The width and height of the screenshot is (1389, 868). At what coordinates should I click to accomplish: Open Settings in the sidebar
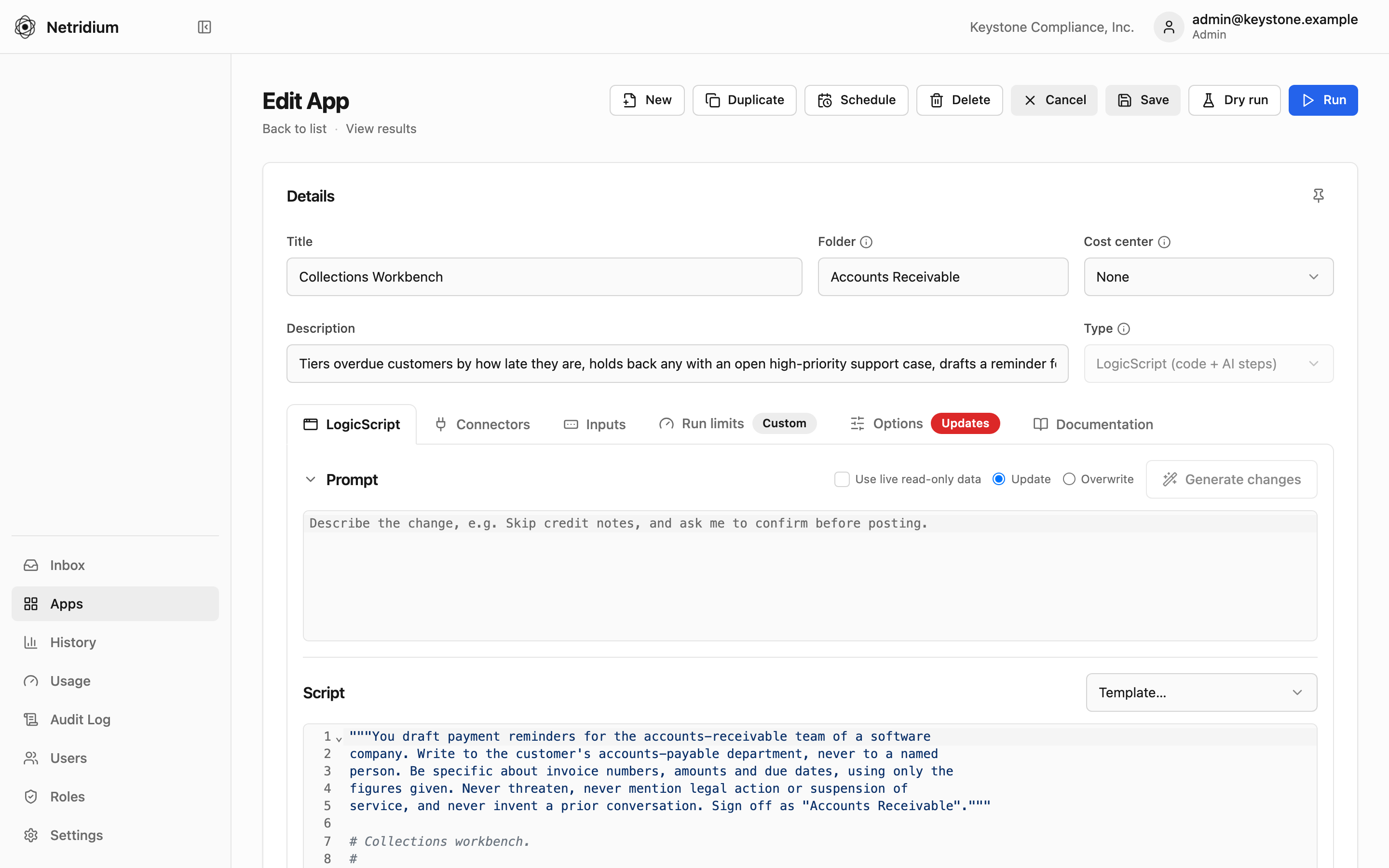click(x=115, y=835)
